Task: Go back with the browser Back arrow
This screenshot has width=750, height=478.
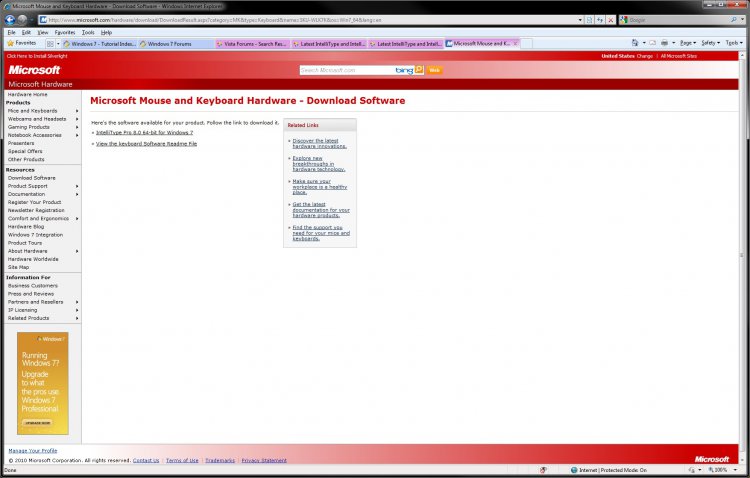Action: 10,20
